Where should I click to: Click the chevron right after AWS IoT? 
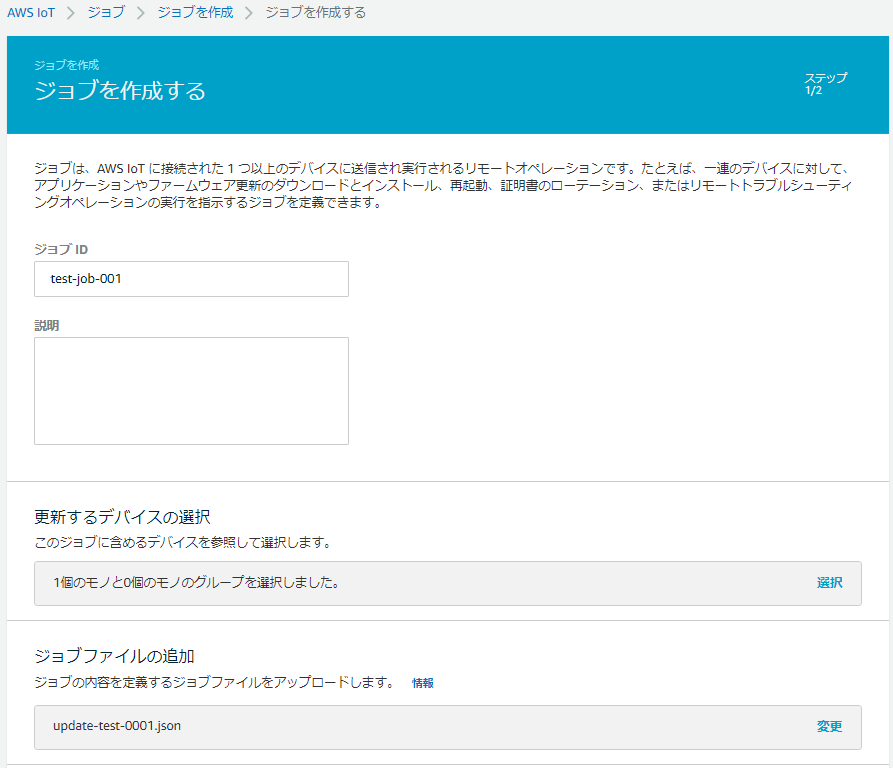[x=71, y=13]
